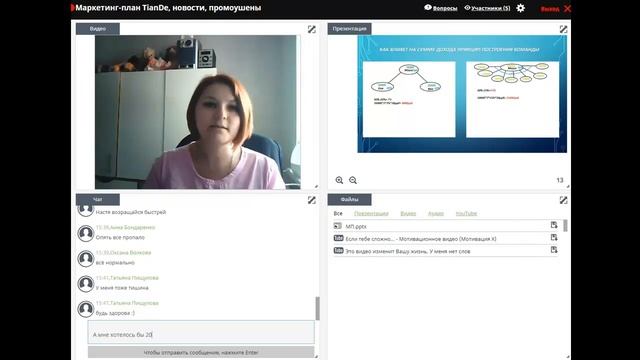Click the sender name above 'У меня тоже тишина'
The width and height of the screenshot is (640, 360).
[134, 278]
